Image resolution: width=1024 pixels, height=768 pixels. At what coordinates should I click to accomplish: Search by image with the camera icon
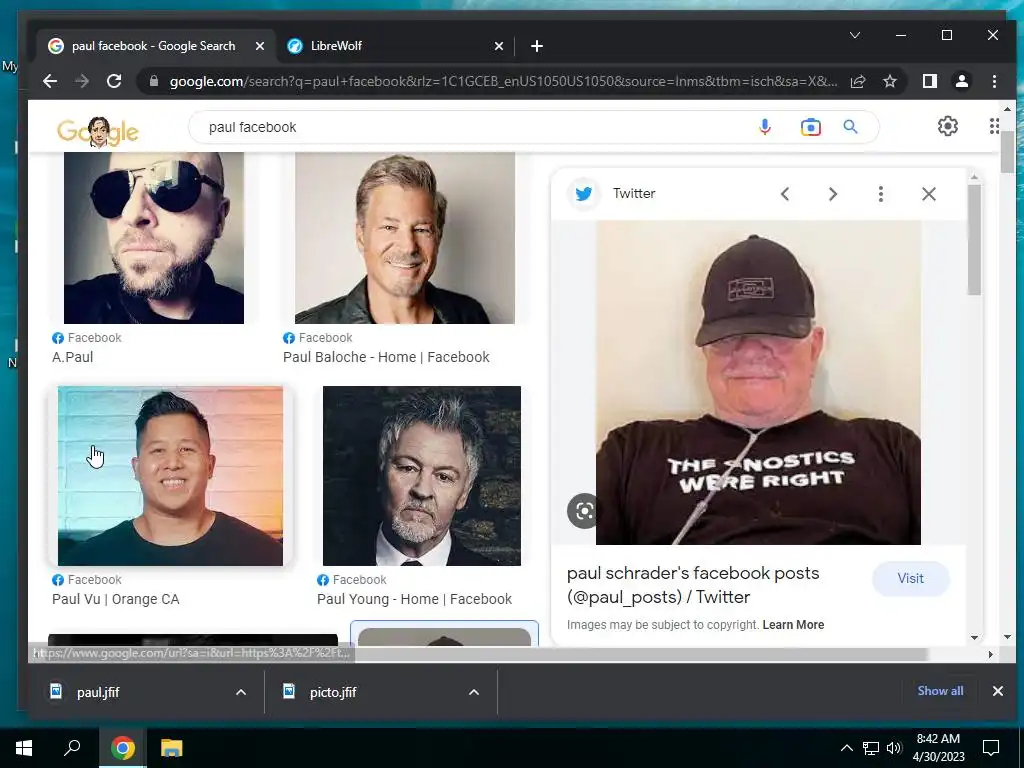[x=810, y=127]
